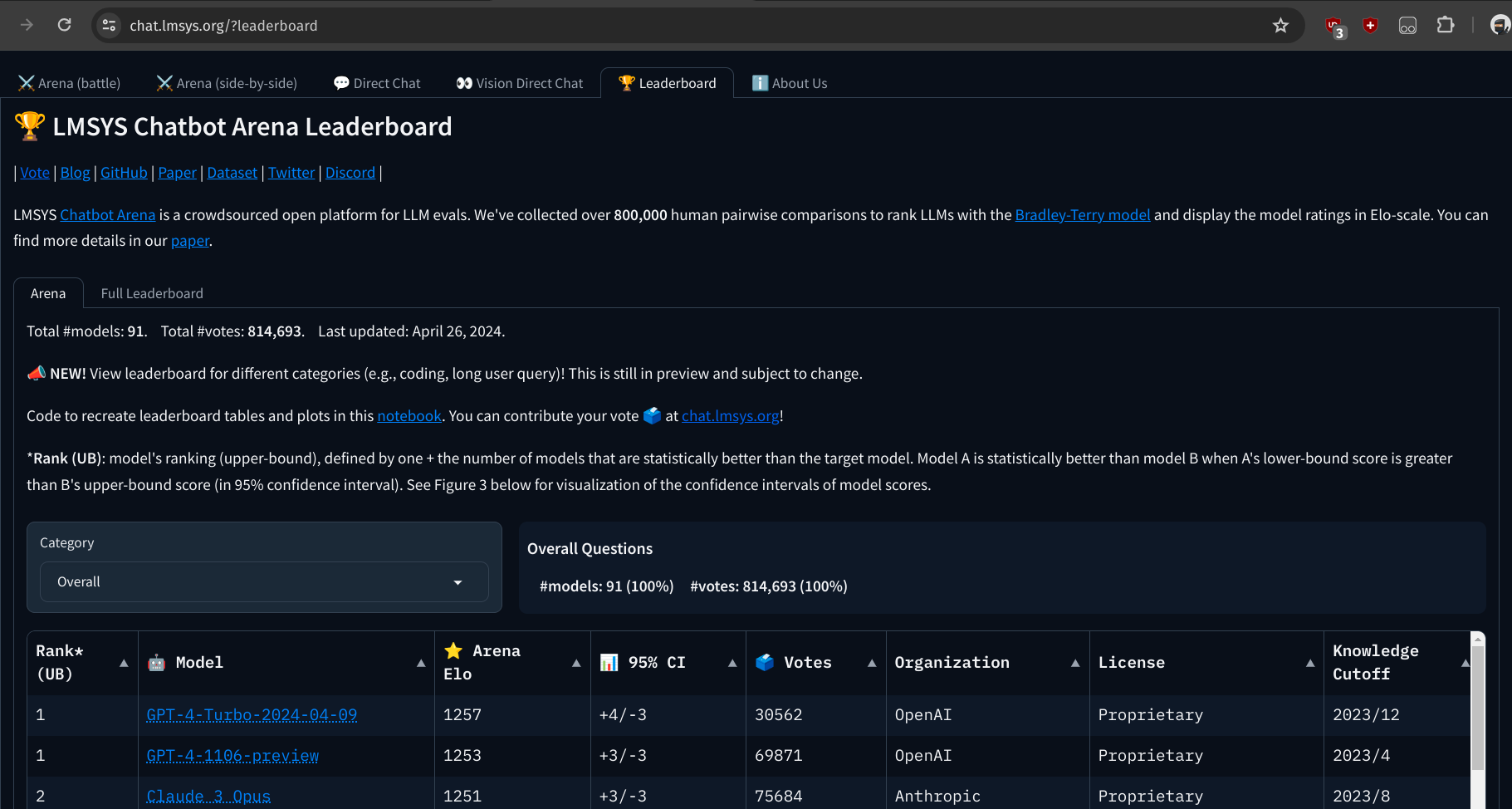Screen dimensions: 1512x809
Task: Open the Direct Chat tab
Action: coord(377,83)
